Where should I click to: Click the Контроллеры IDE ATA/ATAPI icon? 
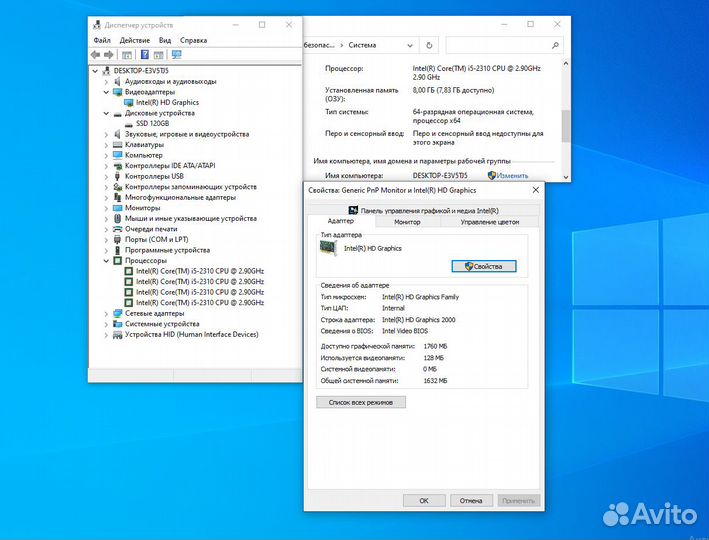[118, 166]
